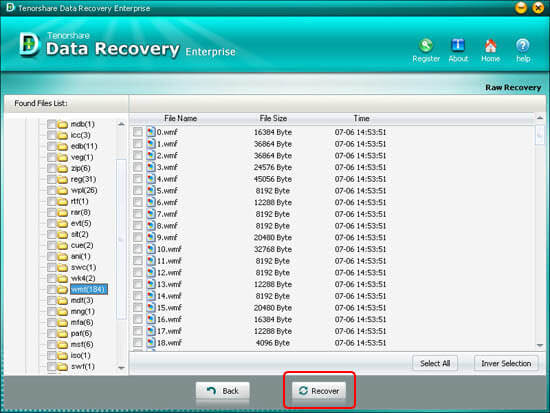
Task: Click the folder tree scrollbar thumb
Action: coord(121,239)
